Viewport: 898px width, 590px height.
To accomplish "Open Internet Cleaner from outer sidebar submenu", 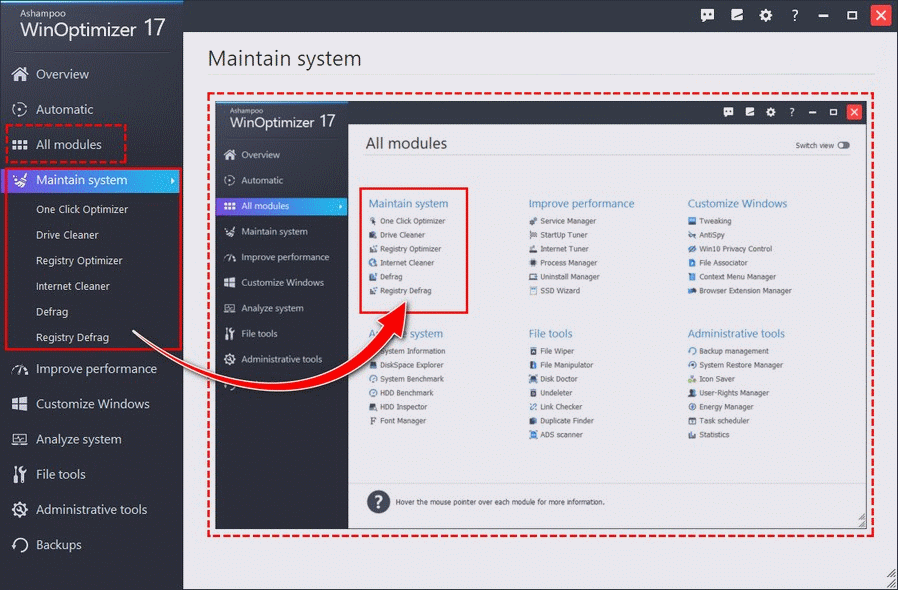I will coord(73,286).
